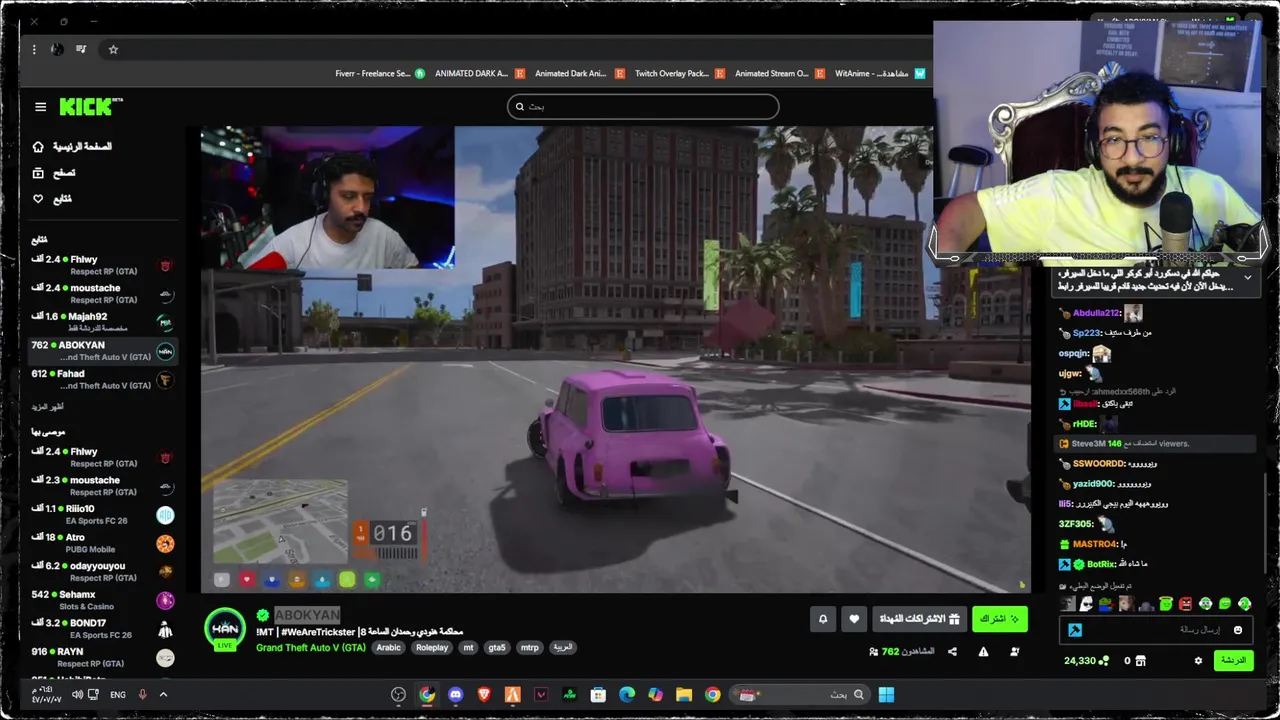Click username MASTRO4 in the chat
The image size is (1280, 720).
(1094, 544)
